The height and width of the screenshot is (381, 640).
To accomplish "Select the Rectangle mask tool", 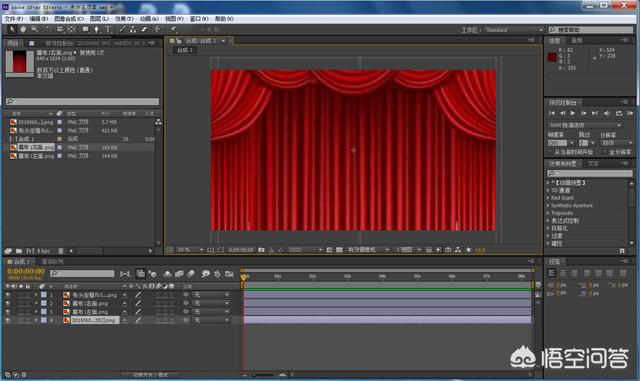I will 85,29.
